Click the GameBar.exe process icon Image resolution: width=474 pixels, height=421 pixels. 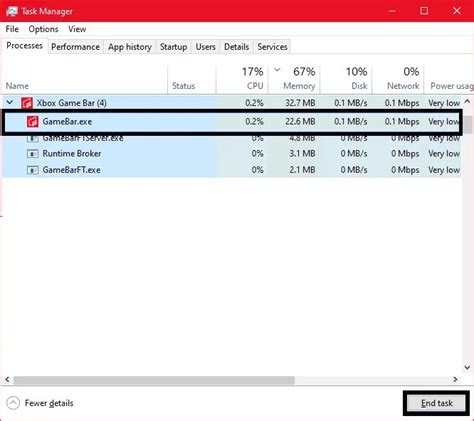[x=32, y=122]
